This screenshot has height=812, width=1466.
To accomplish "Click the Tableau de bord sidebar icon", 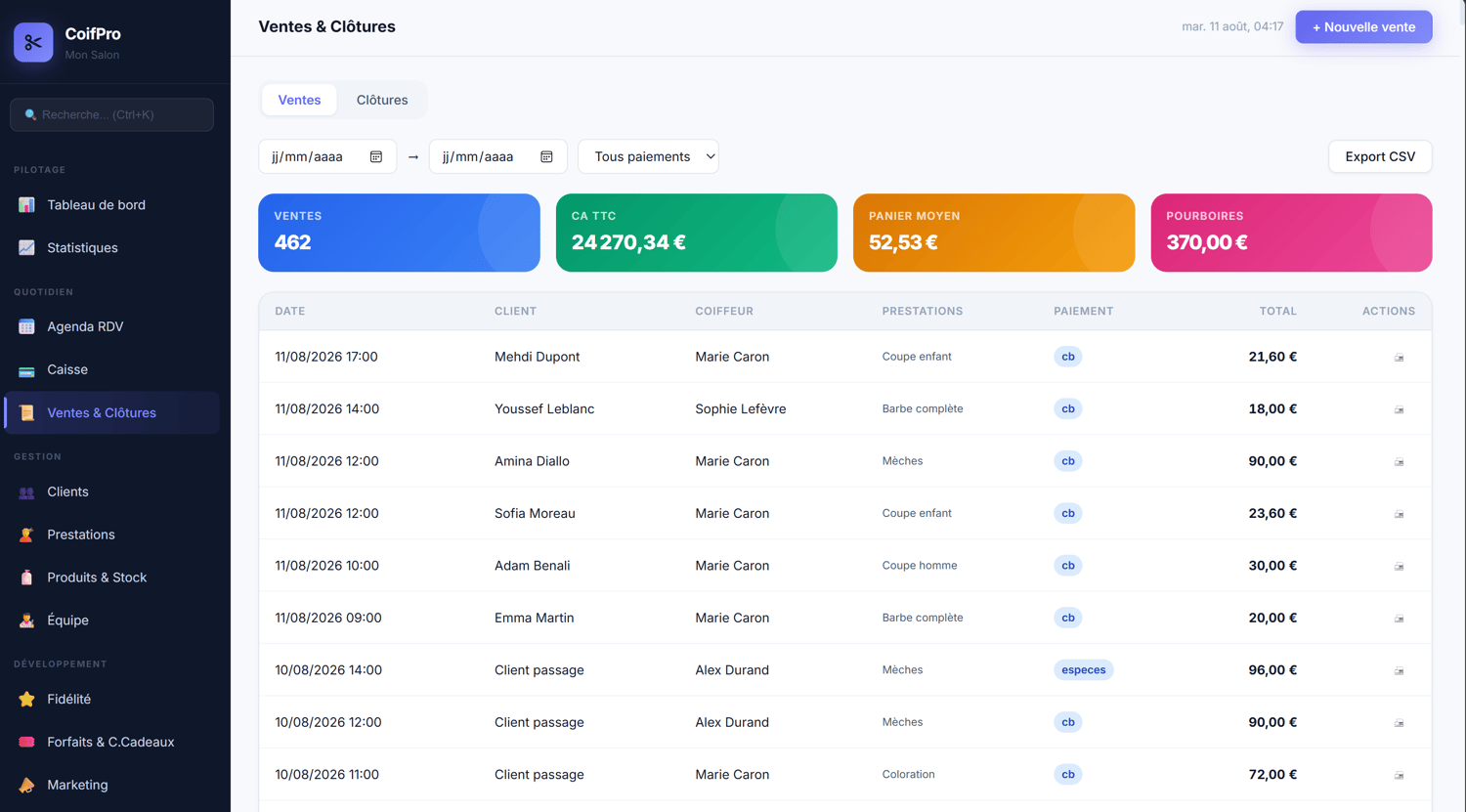I will pyautogui.click(x=26, y=205).
